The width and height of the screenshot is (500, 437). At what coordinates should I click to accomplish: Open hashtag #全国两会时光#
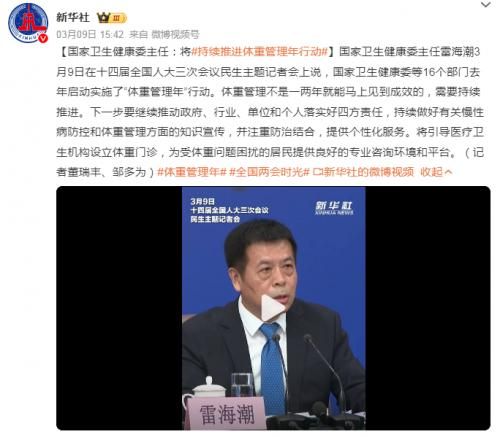pos(270,172)
